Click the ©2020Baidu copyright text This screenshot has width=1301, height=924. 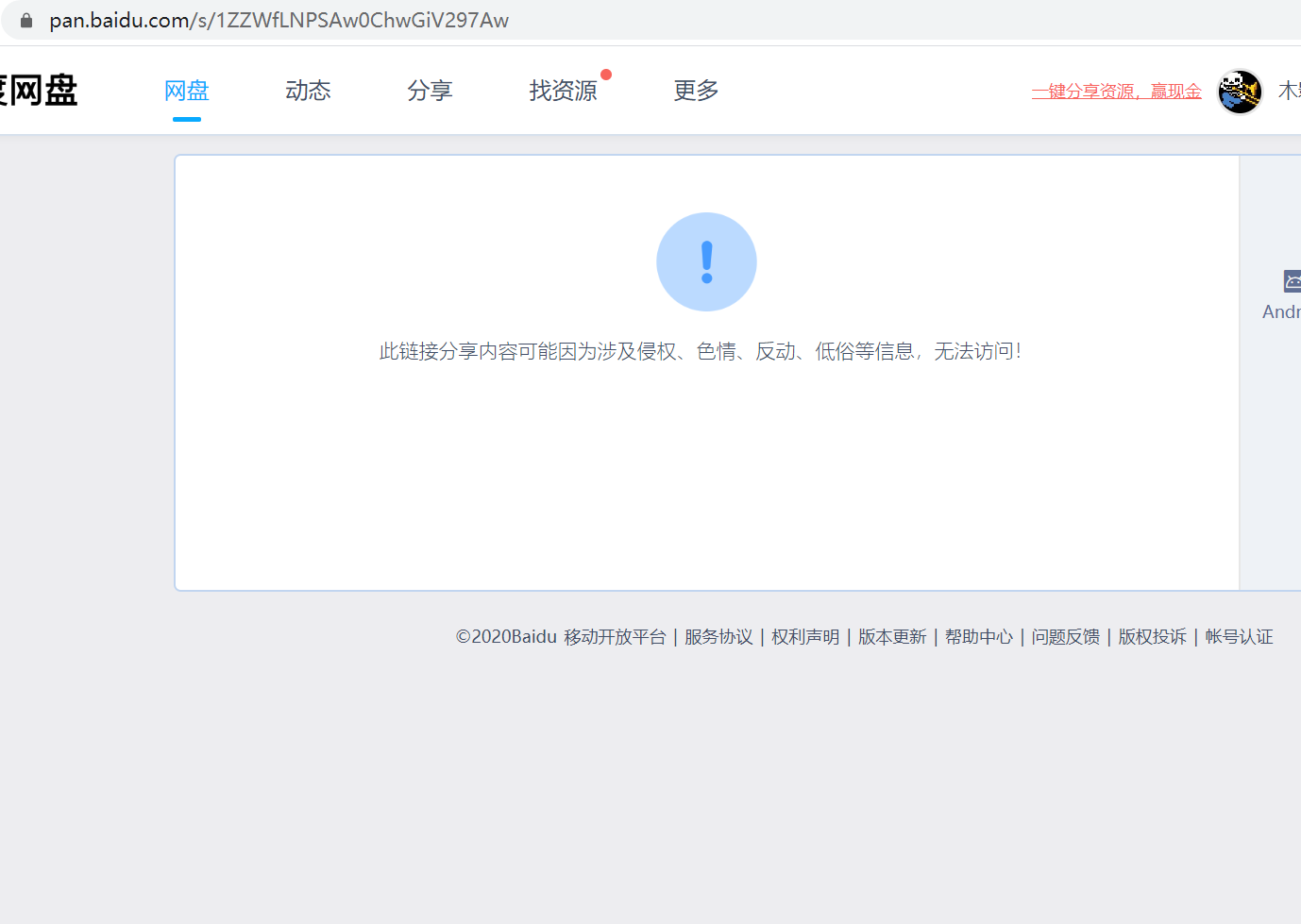[x=506, y=637]
